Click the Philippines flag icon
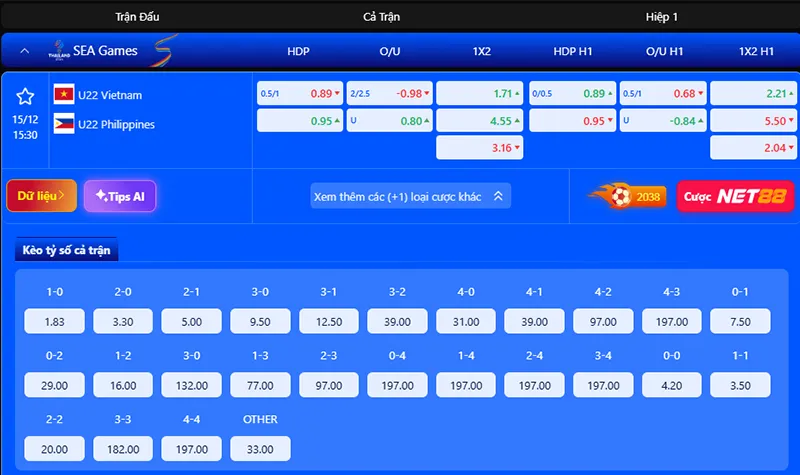 64,124
